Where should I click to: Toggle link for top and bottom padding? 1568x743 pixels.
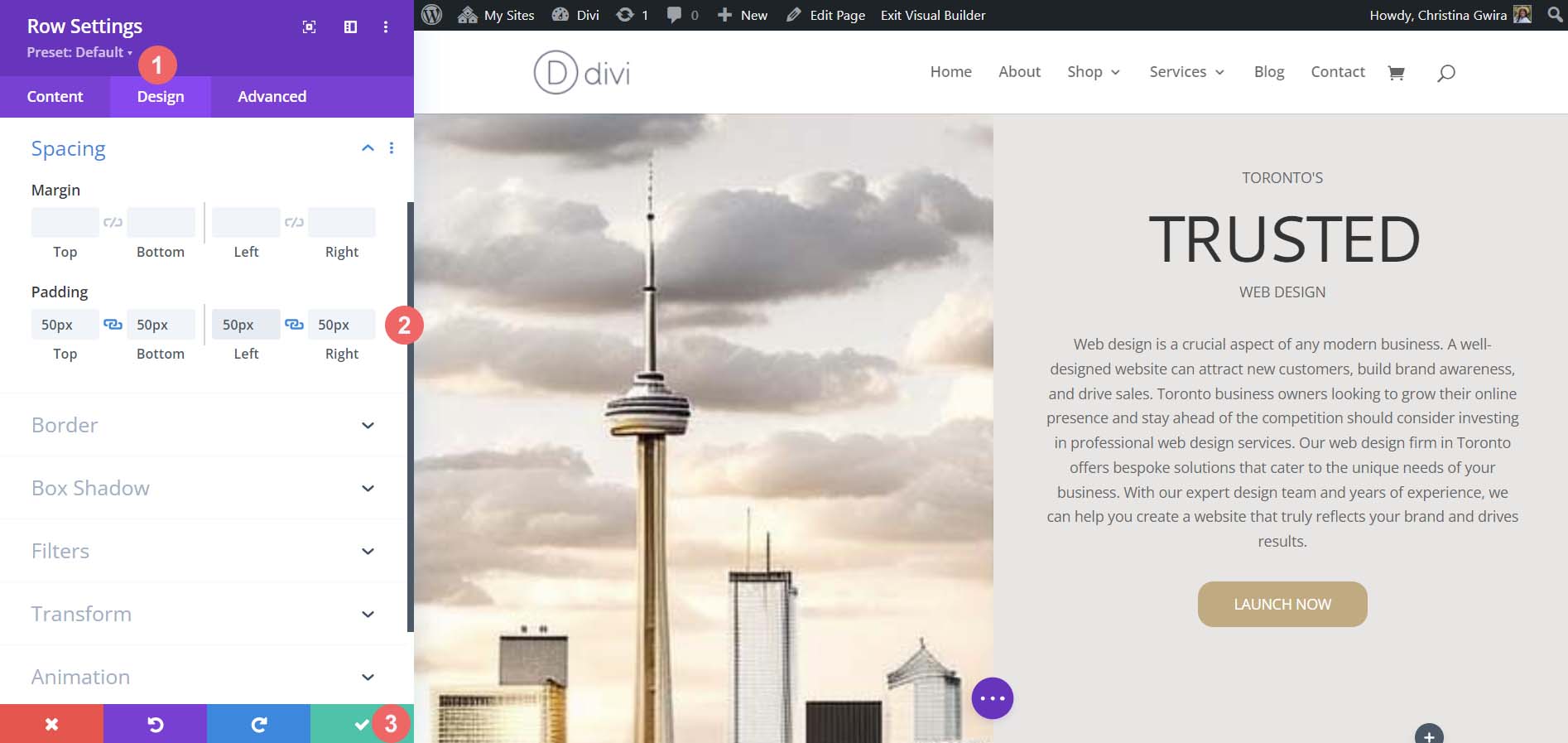[x=113, y=324]
